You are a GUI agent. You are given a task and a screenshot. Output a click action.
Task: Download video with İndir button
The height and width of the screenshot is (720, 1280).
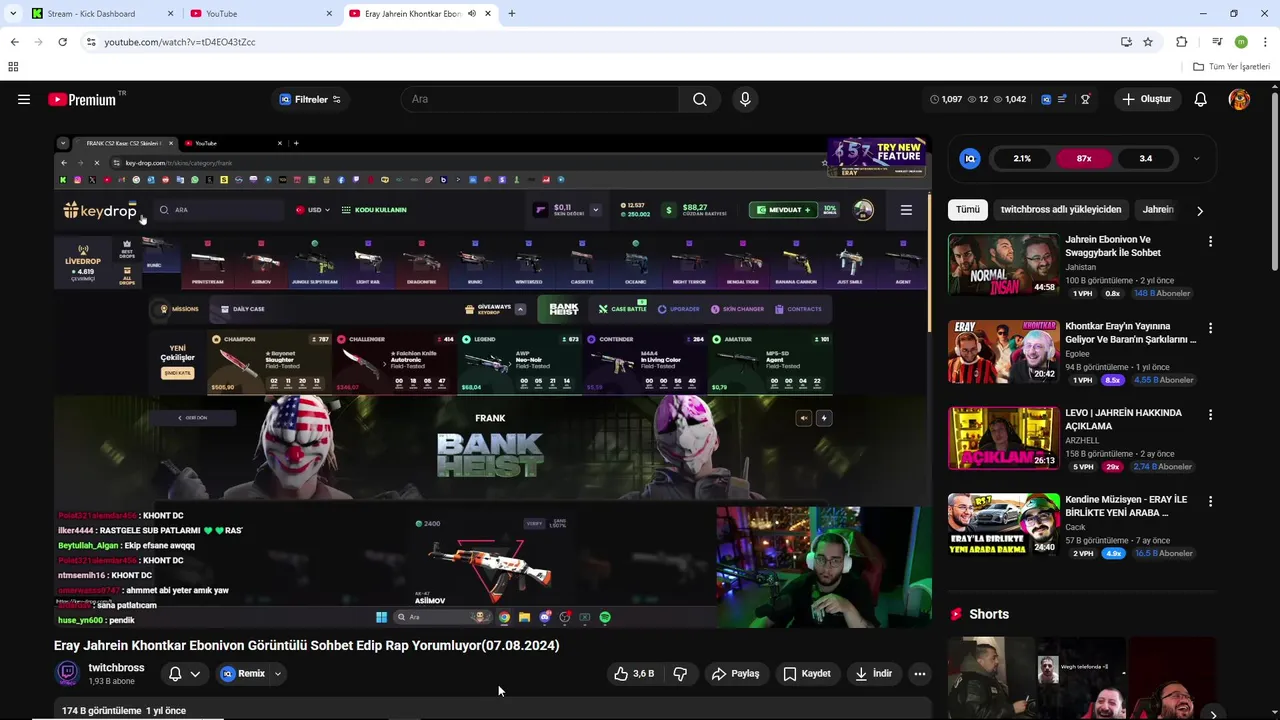click(873, 674)
